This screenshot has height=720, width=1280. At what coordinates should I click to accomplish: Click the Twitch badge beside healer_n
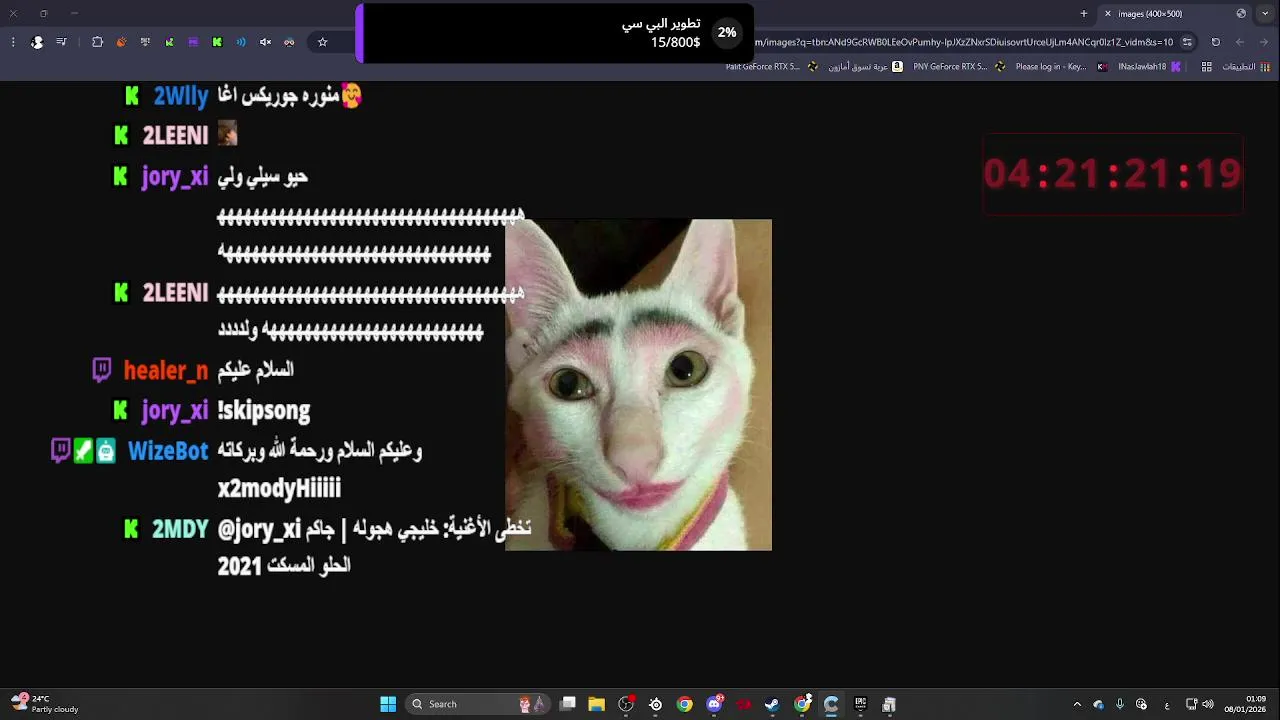(x=102, y=370)
